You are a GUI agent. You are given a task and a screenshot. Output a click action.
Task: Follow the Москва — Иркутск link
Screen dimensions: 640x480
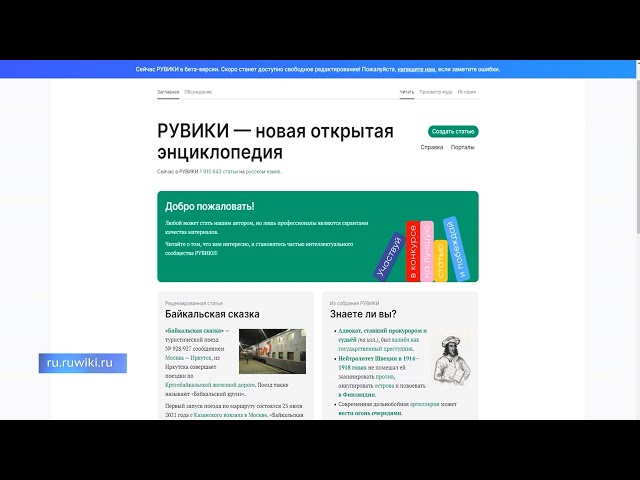click(188, 358)
